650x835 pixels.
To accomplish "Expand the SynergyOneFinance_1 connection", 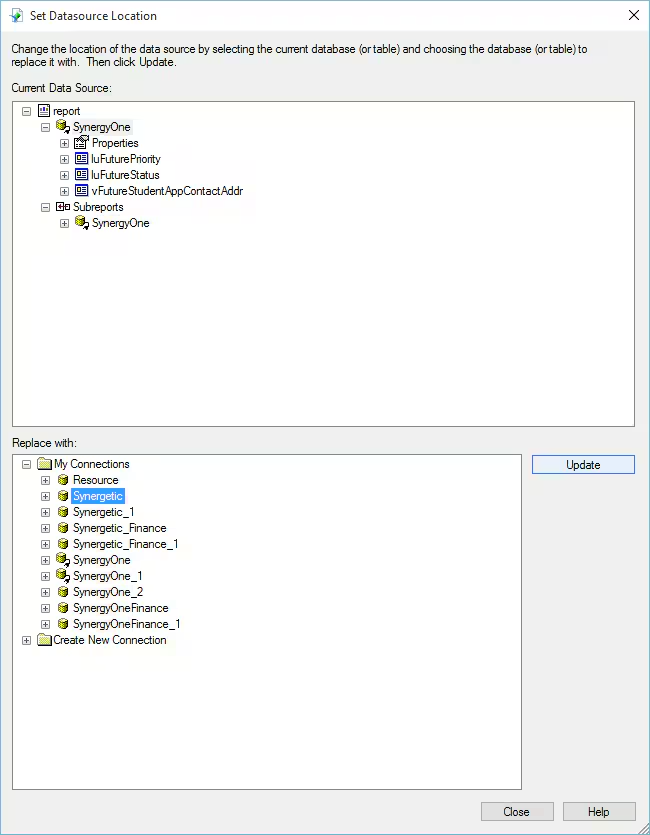I will [x=45, y=624].
